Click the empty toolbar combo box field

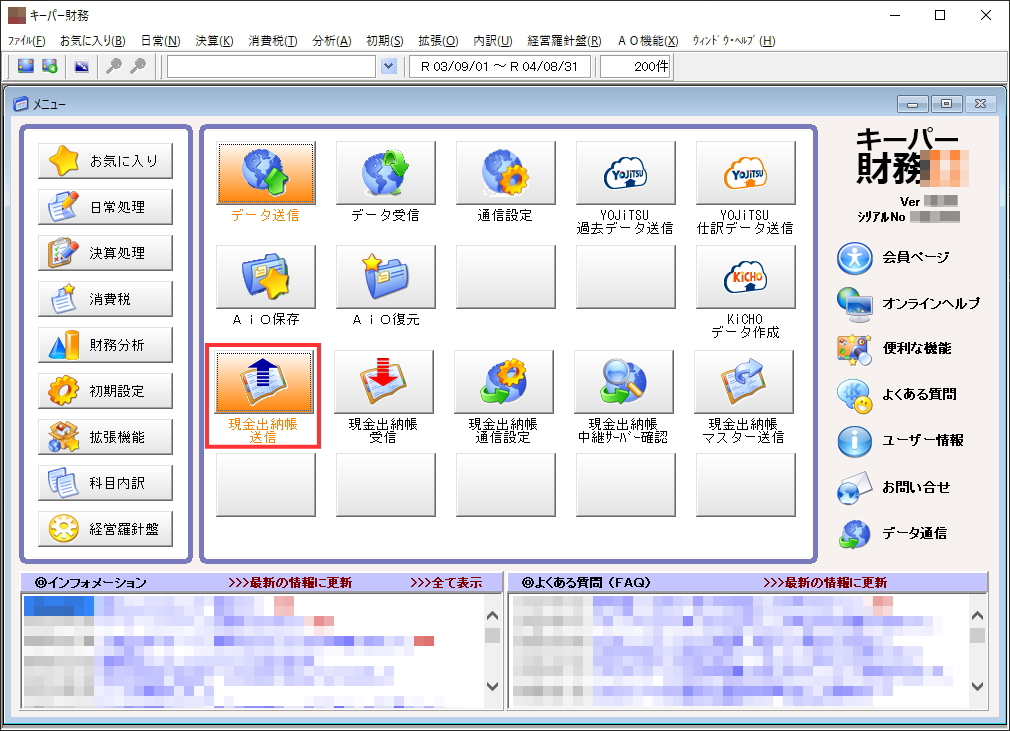click(x=271, y=66)
